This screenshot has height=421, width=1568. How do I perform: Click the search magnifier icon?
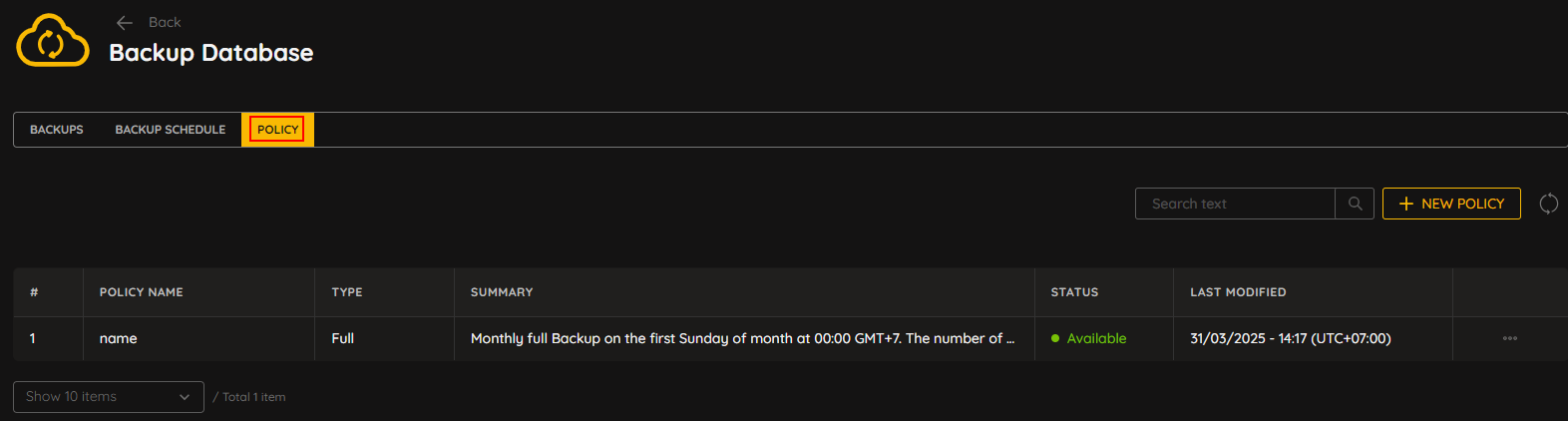[x=1355, y=204]
